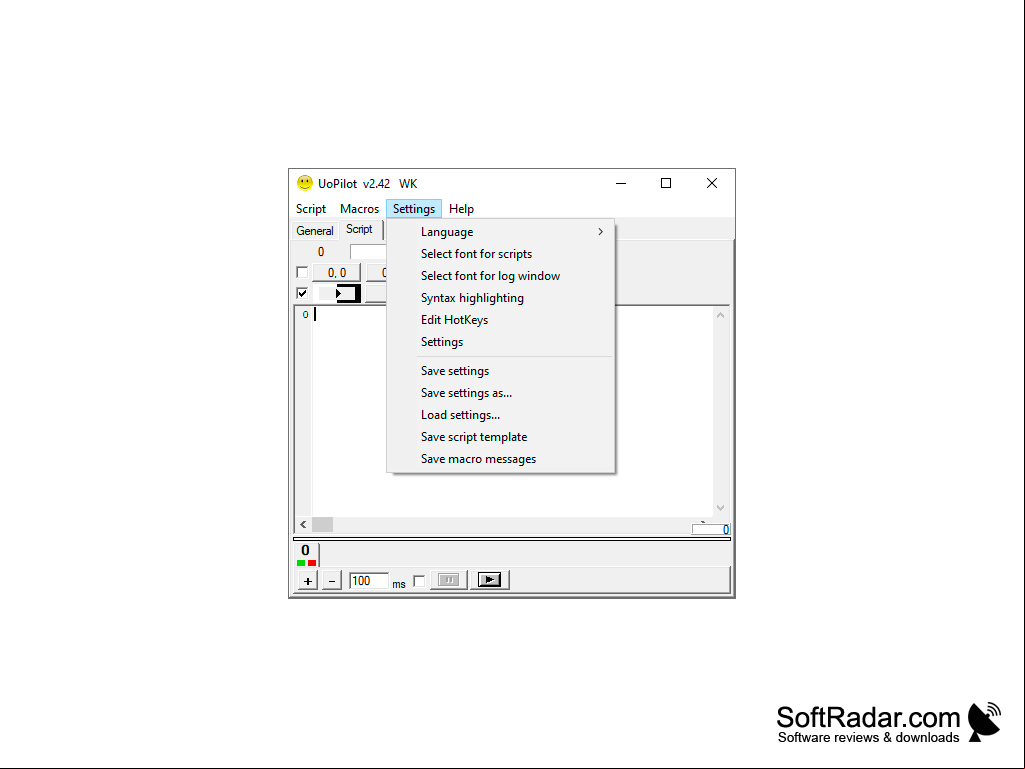Switch to the General tab
Screen dimensions: 1025x769
coord(314,231)
